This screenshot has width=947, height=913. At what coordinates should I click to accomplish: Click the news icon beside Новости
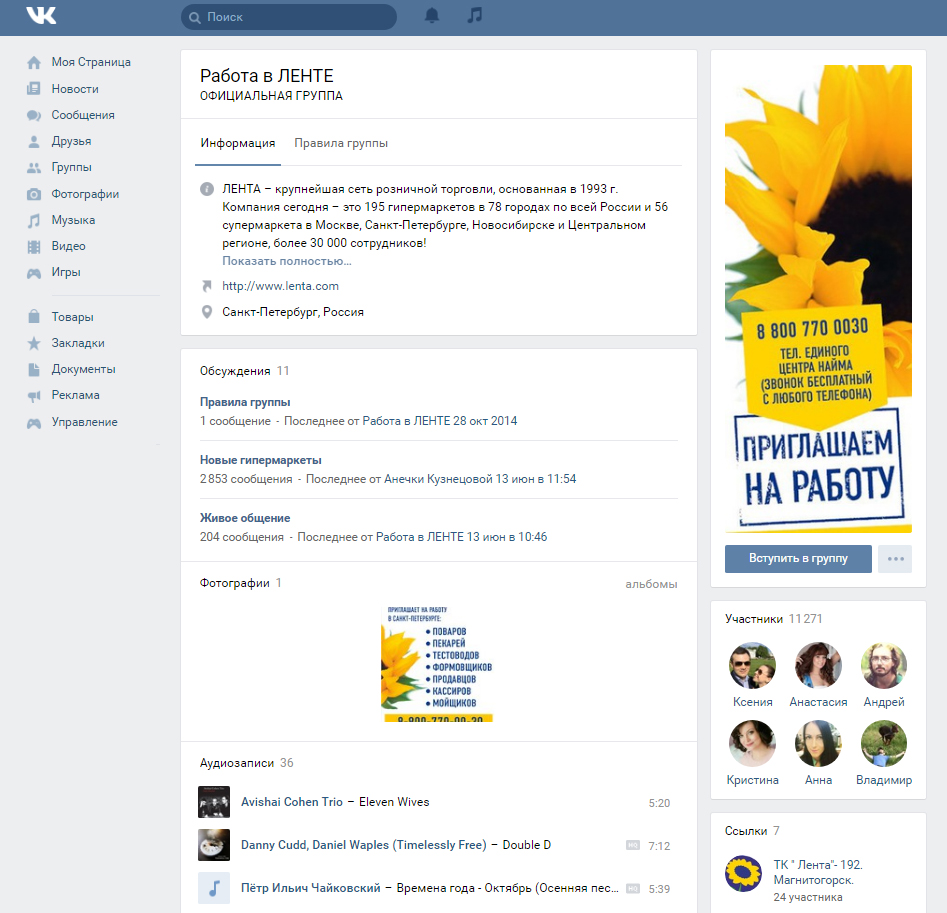coord(34,89)
